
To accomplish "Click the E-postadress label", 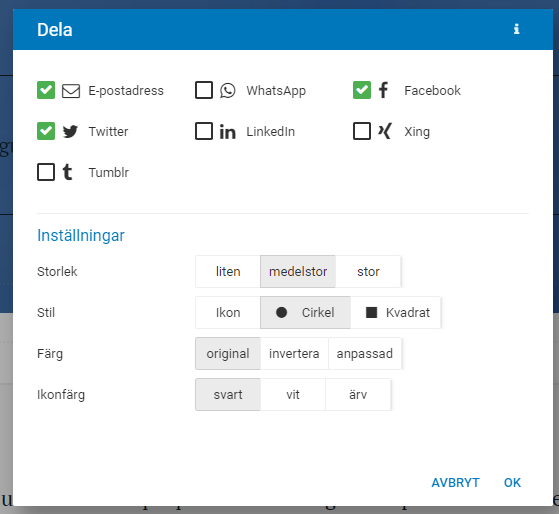I will [126, 91].
